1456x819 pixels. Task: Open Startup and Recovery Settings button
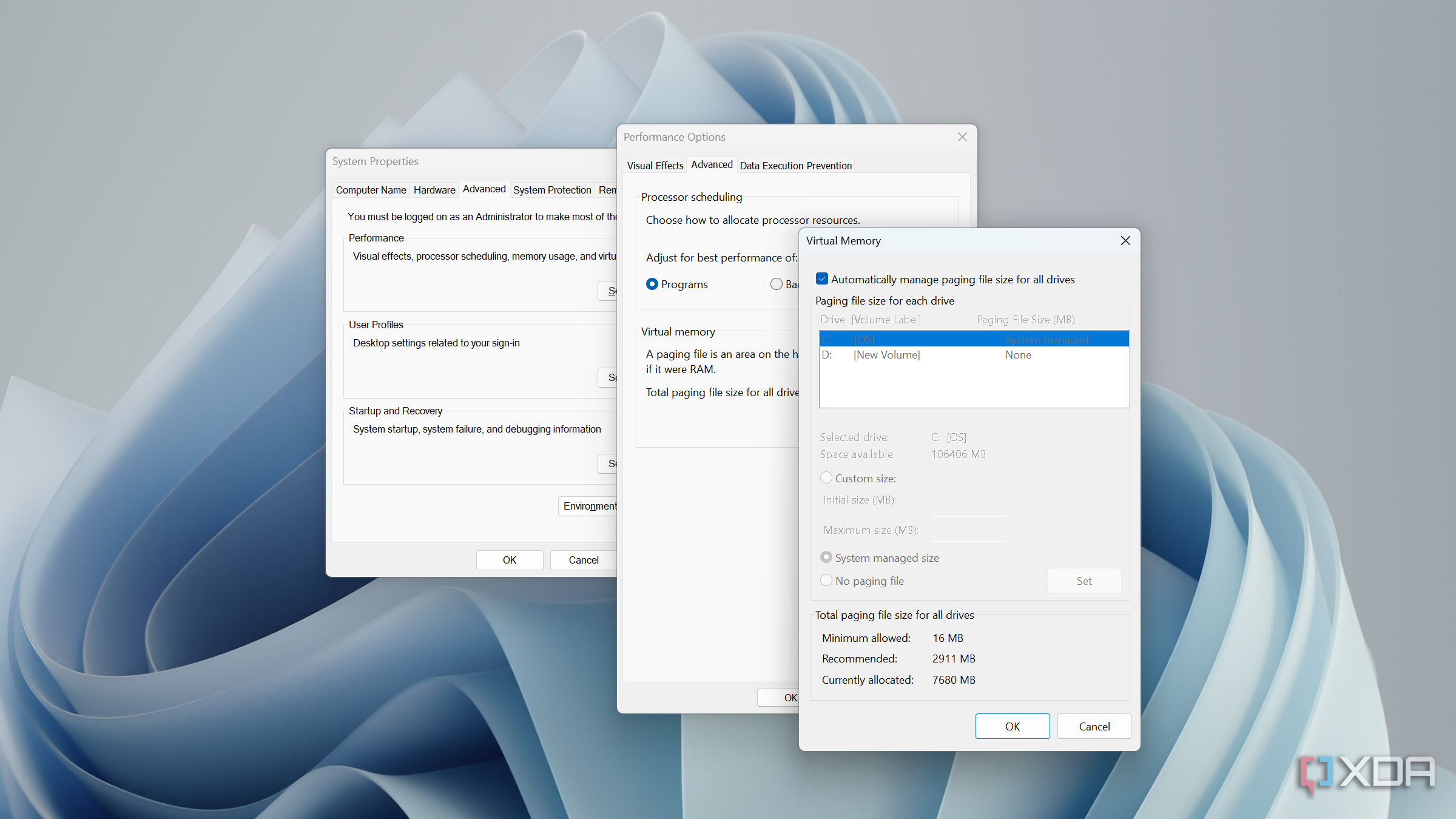click(x=608, y=463)
